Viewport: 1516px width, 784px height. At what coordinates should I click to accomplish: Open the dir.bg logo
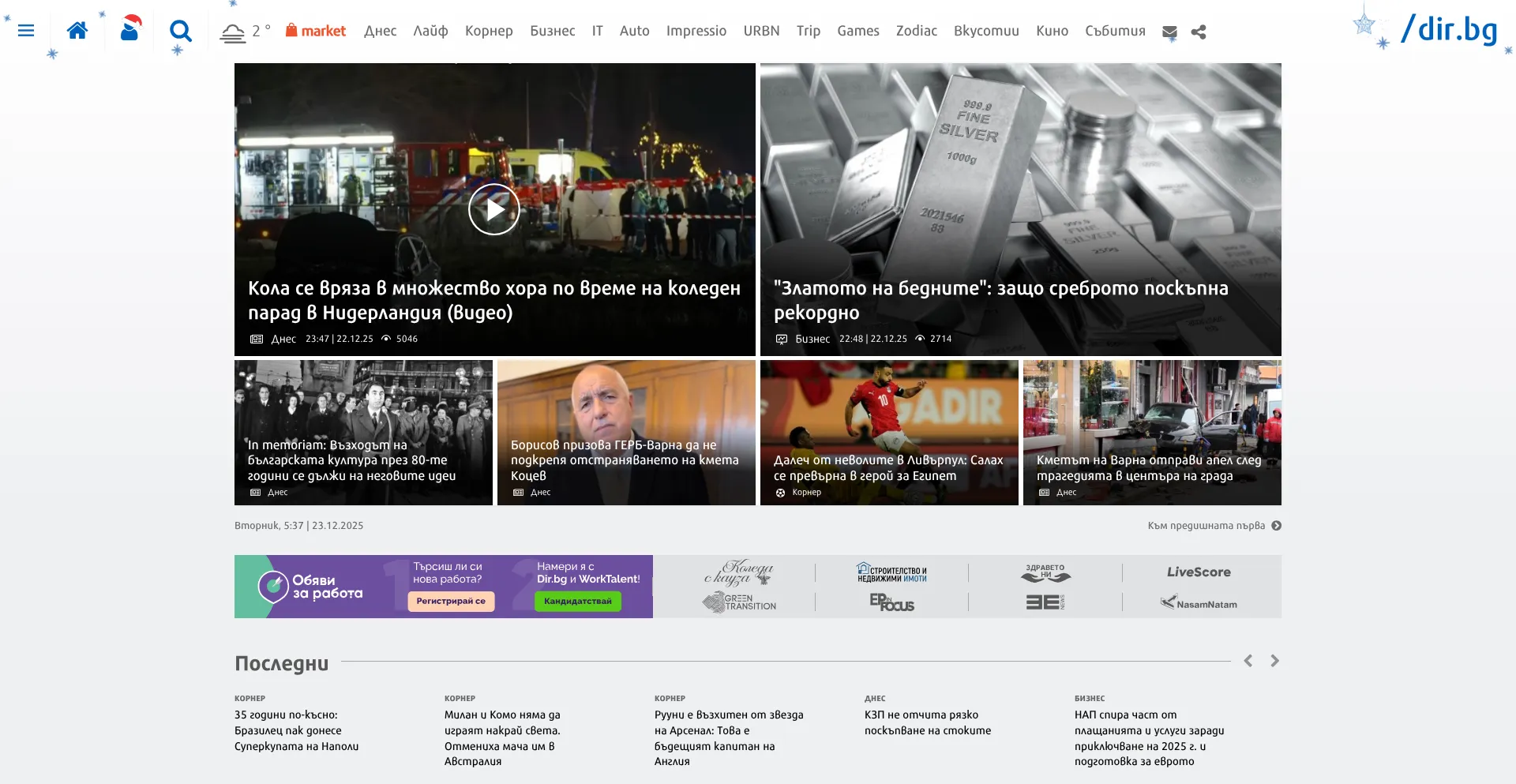tap(1448, 30)
